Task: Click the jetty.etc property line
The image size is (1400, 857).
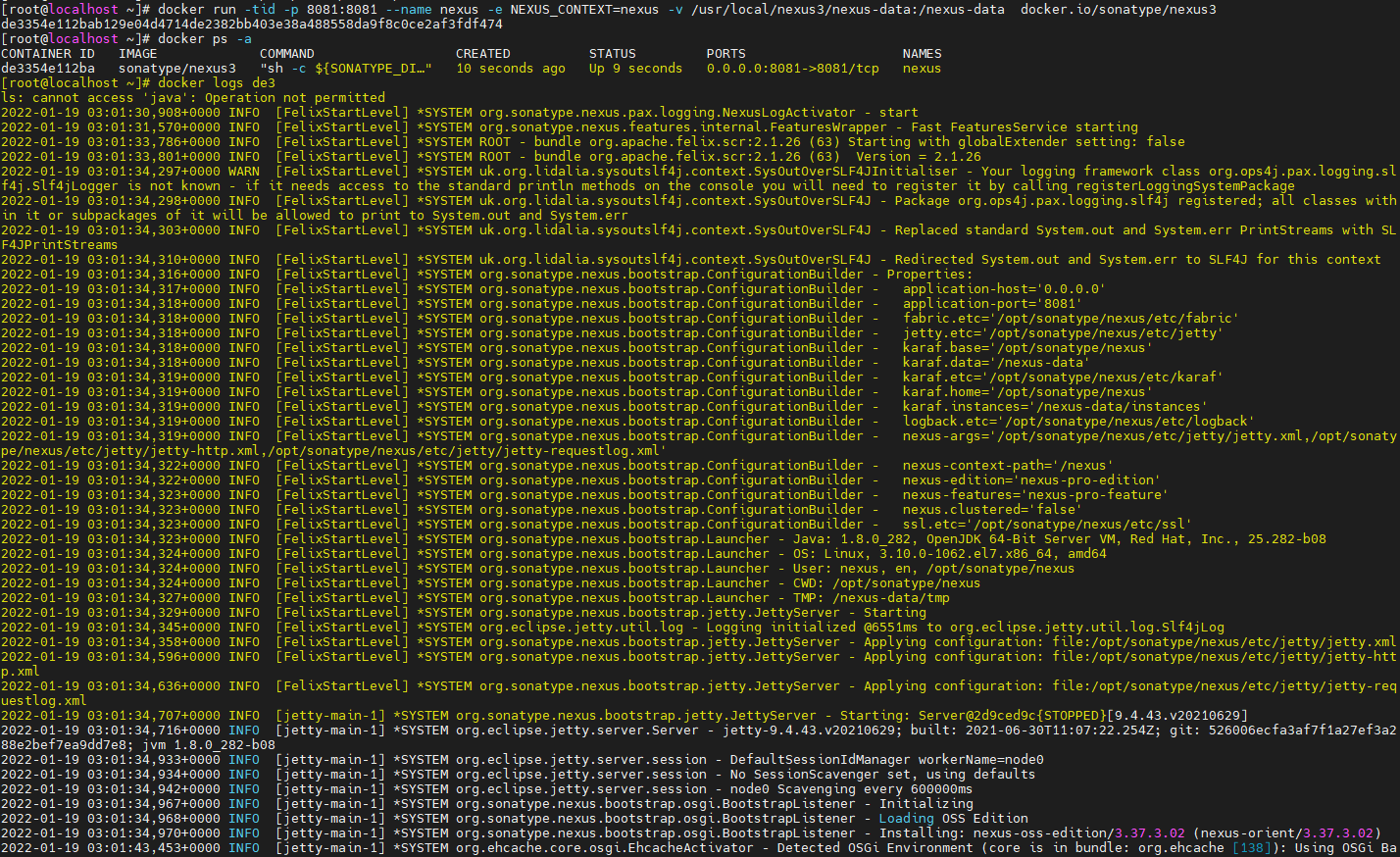Action: point(1064,332)
